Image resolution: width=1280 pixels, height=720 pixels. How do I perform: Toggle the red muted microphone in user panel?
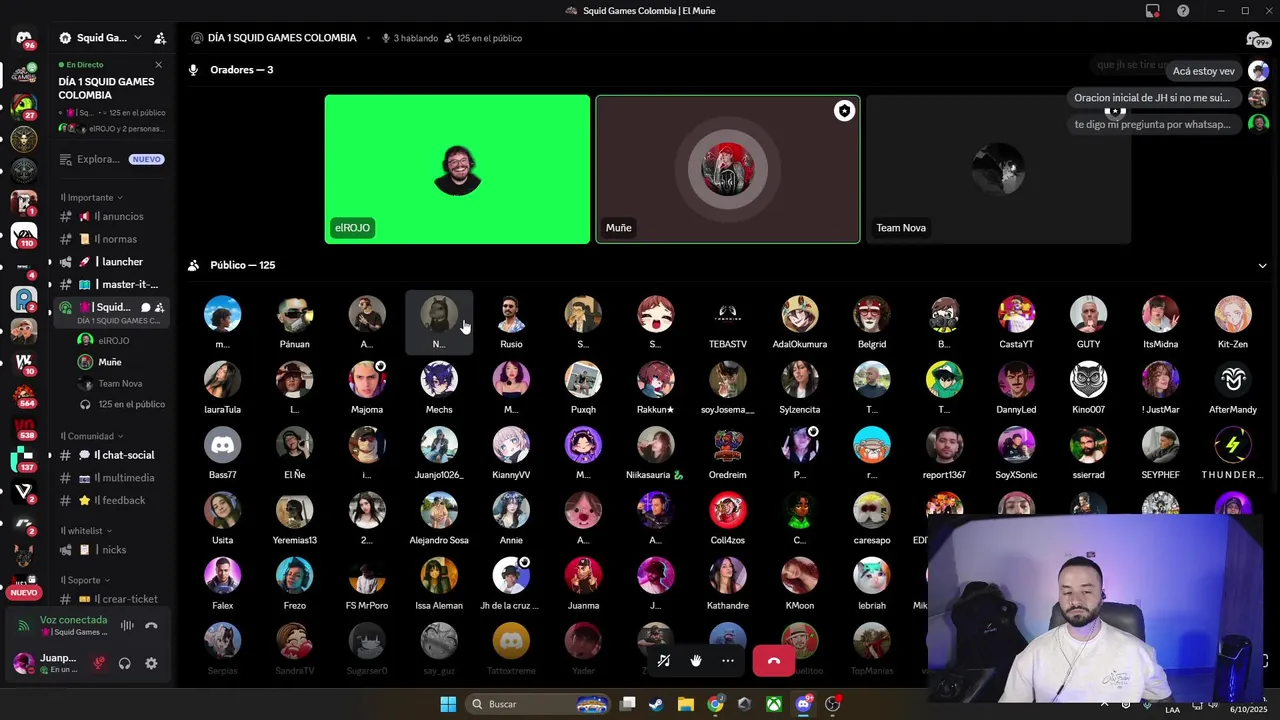pos(99,663)
